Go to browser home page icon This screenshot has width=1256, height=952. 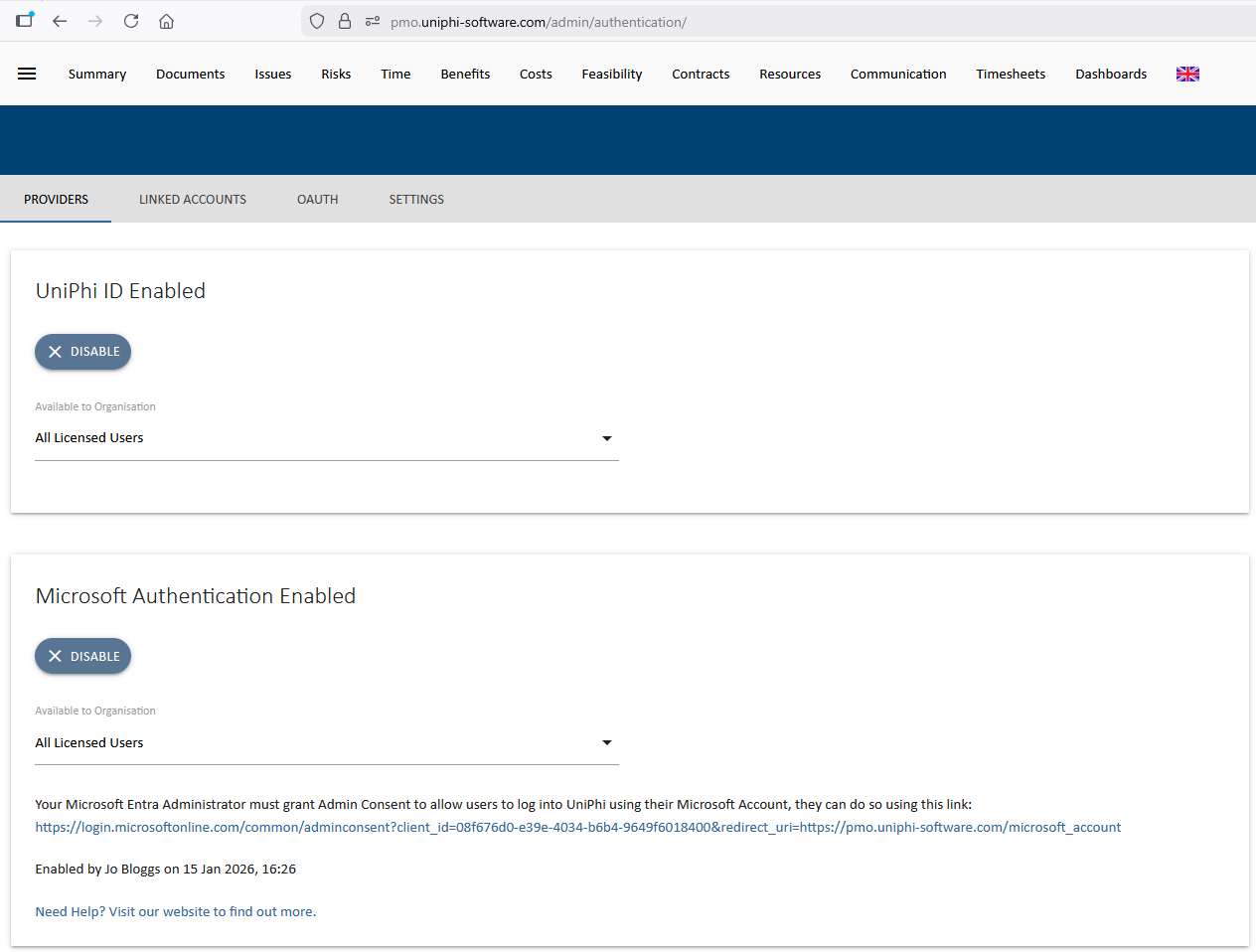coord(167,21)
